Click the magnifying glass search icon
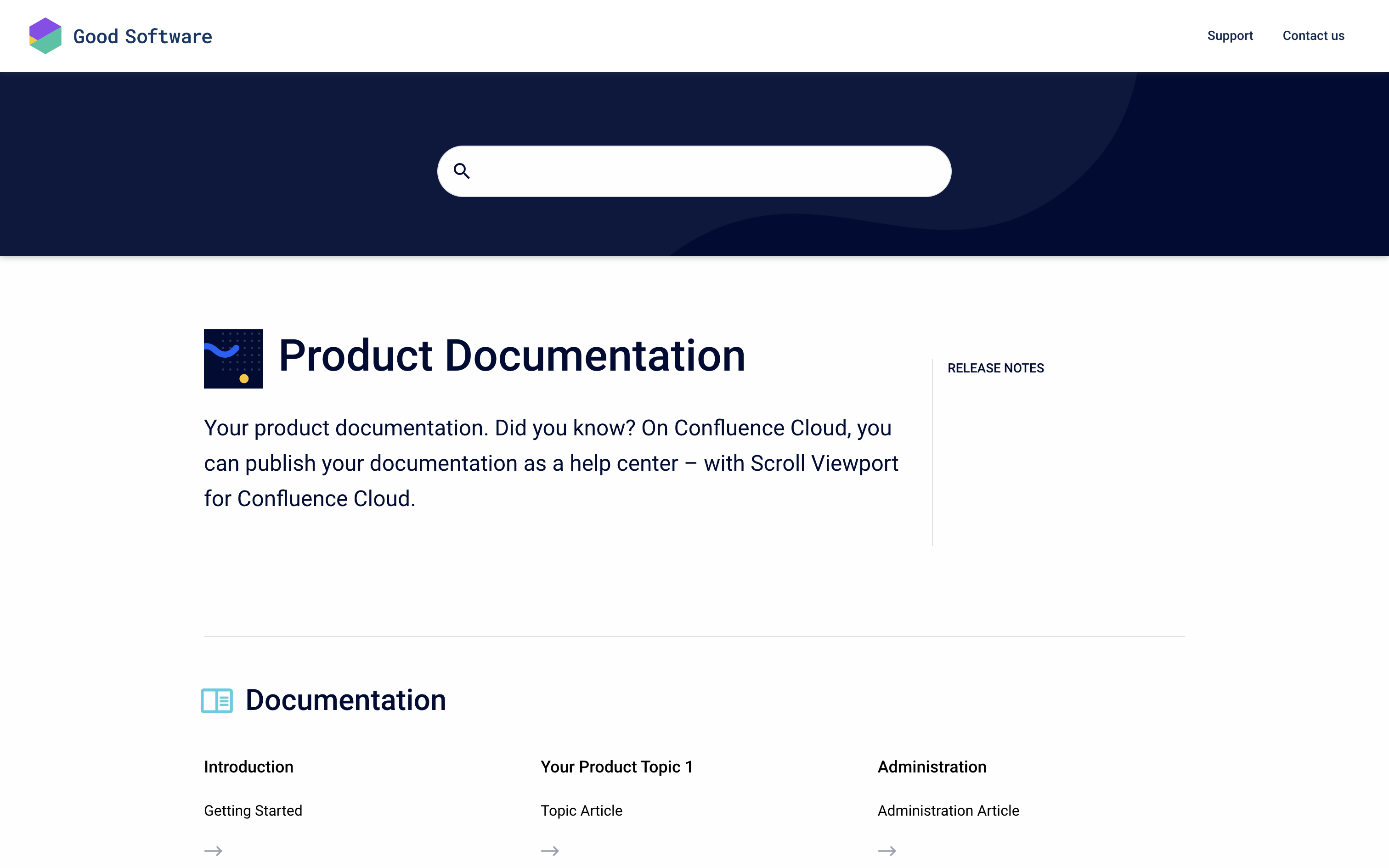 462,171
